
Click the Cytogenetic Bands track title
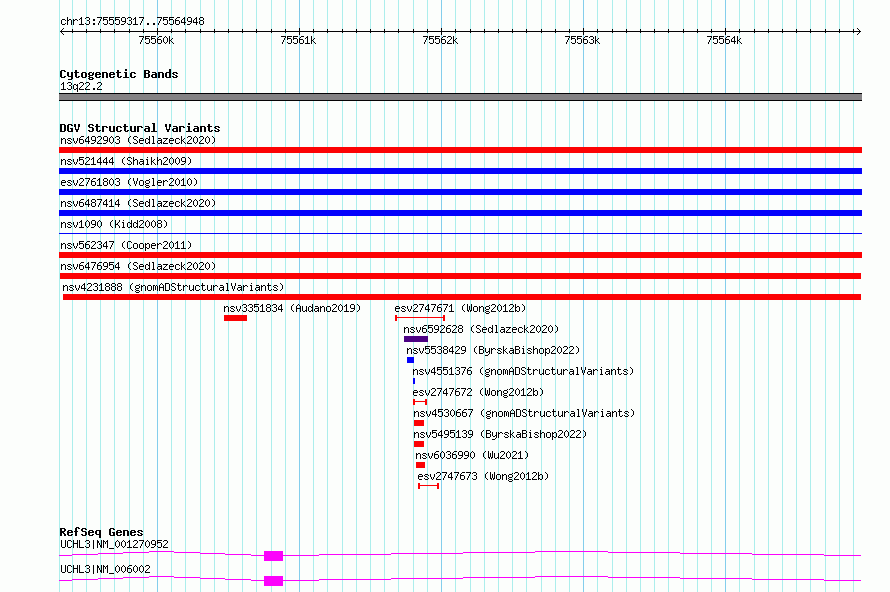[x=119, y=74]
